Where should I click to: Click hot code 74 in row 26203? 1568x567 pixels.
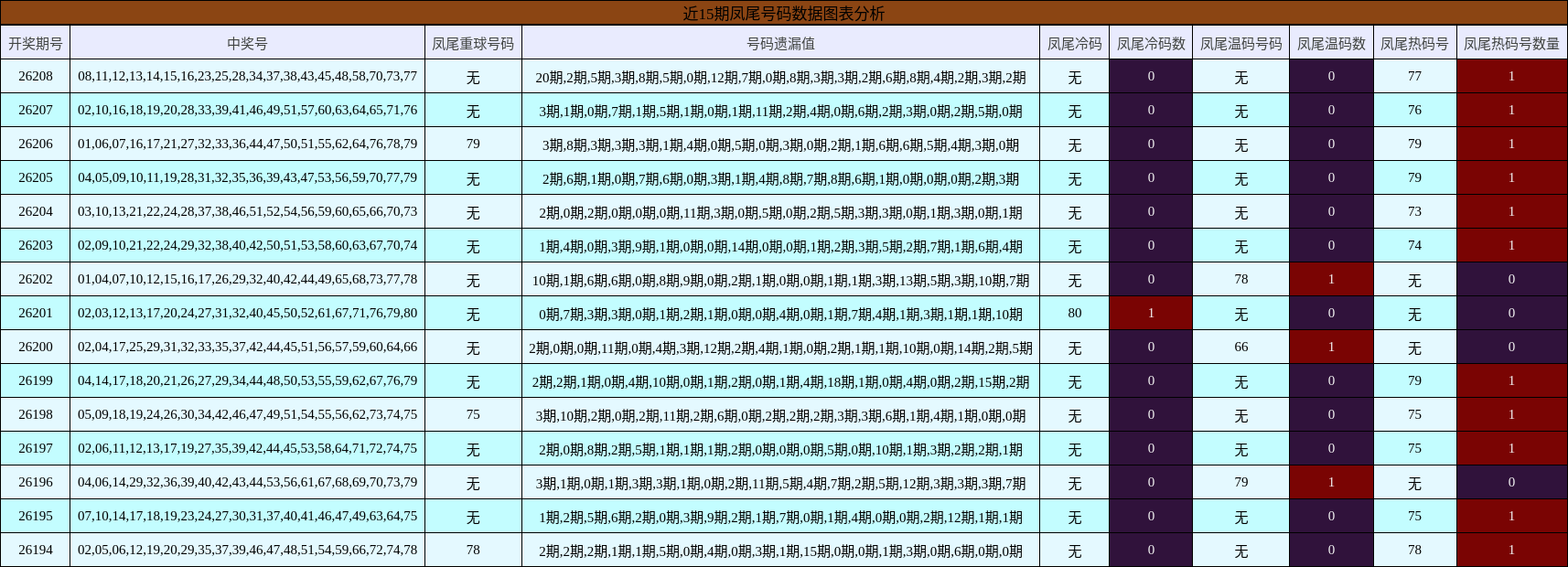click(x=1414, y=246)
